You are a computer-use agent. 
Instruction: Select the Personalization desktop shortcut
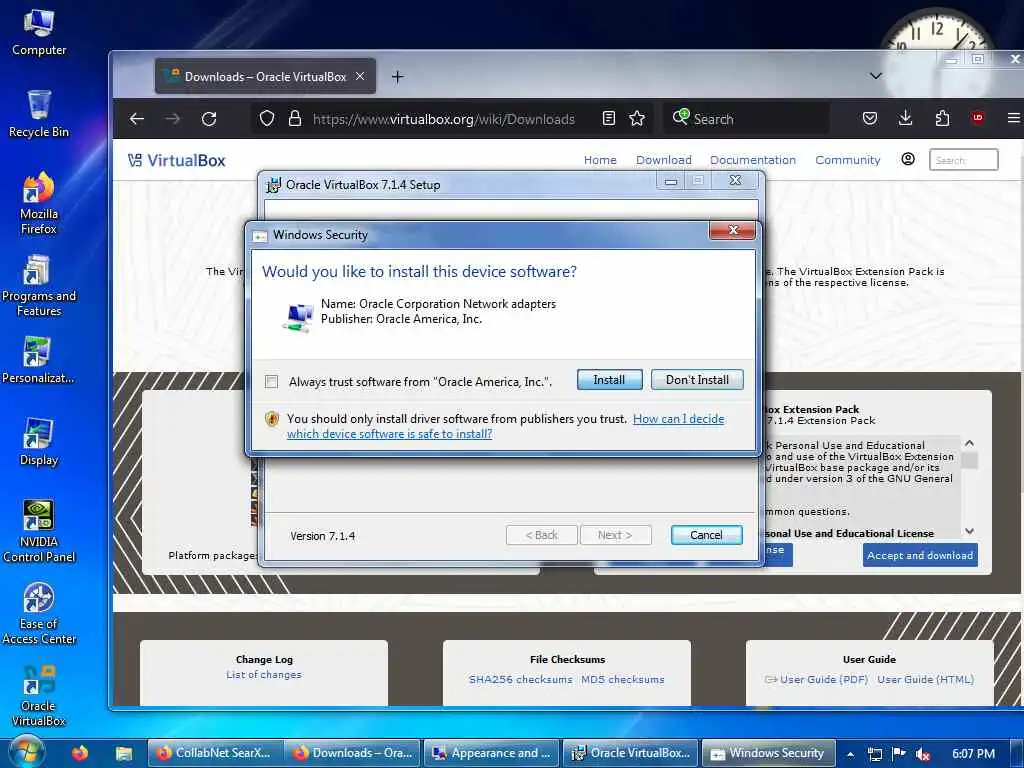(39, 360)
